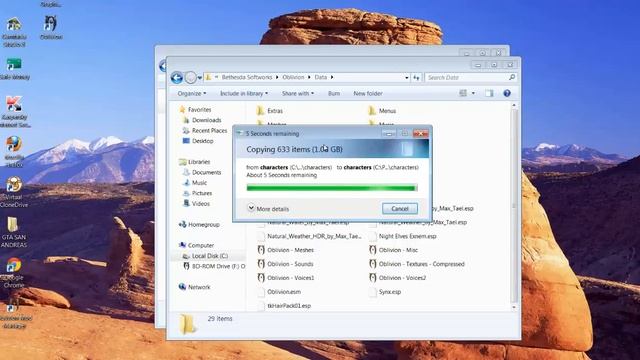This screenshot has height=360, width=640.
Task: Open Include in library menu
Action: (244, 93)
